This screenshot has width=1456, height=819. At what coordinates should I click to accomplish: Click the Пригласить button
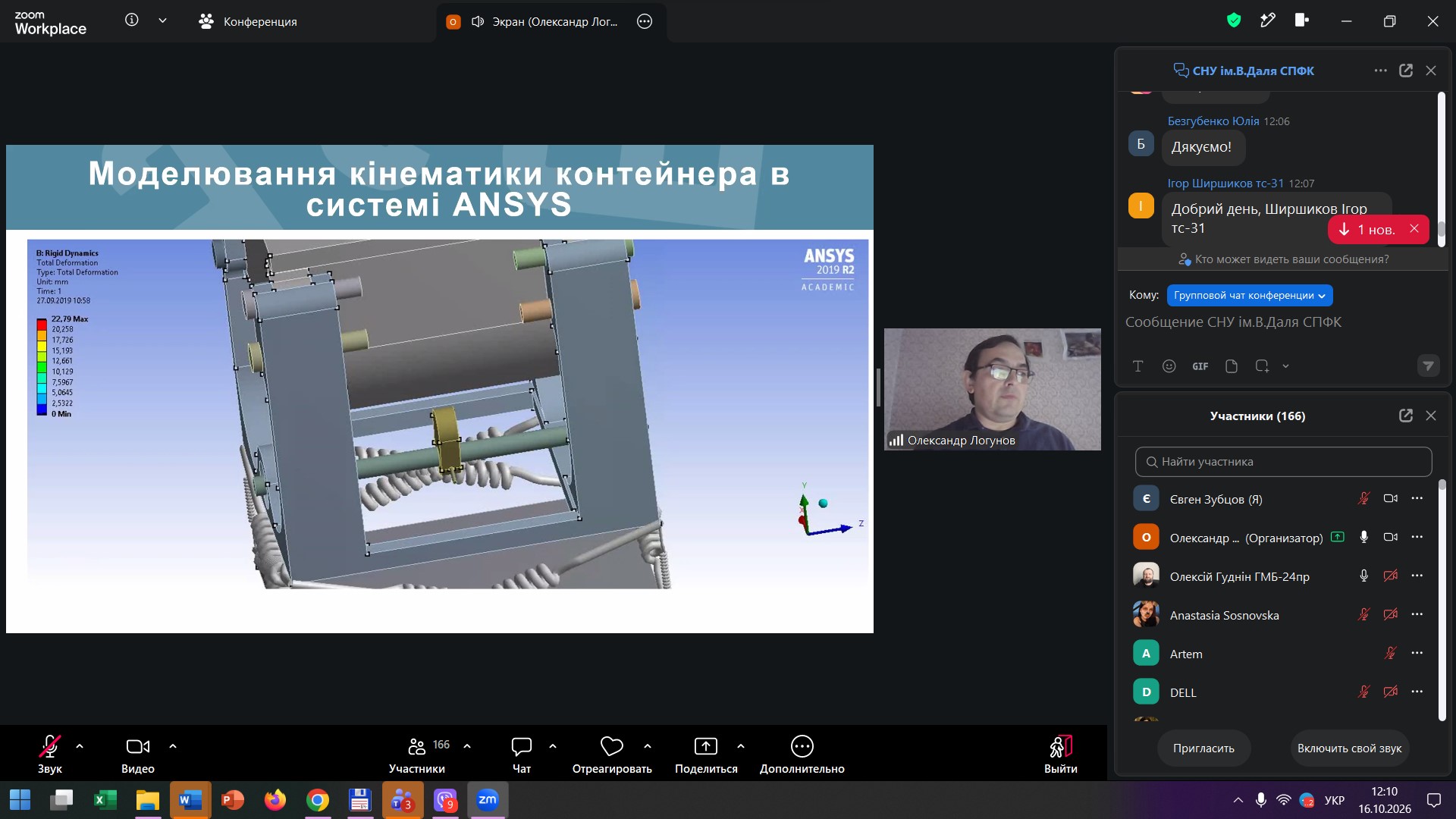1203,748
